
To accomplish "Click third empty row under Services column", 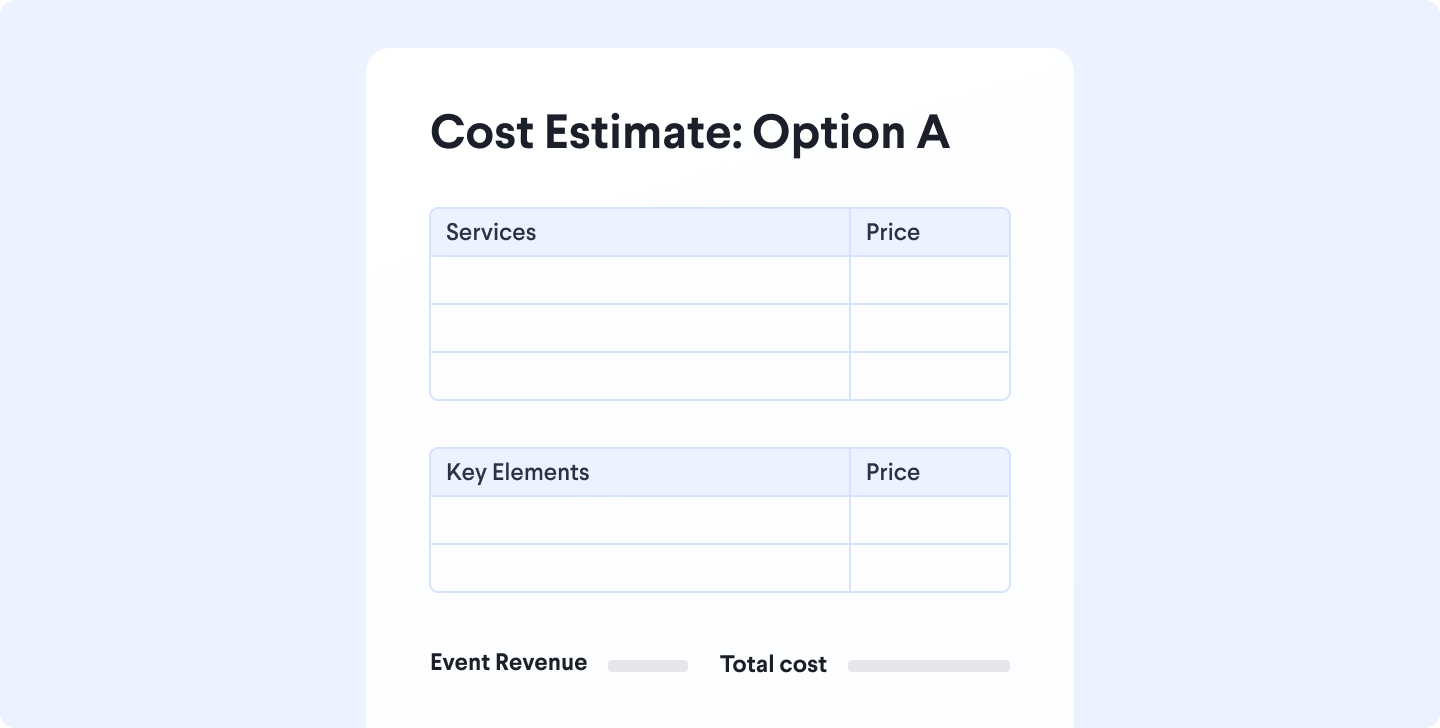I will (640, 376).
